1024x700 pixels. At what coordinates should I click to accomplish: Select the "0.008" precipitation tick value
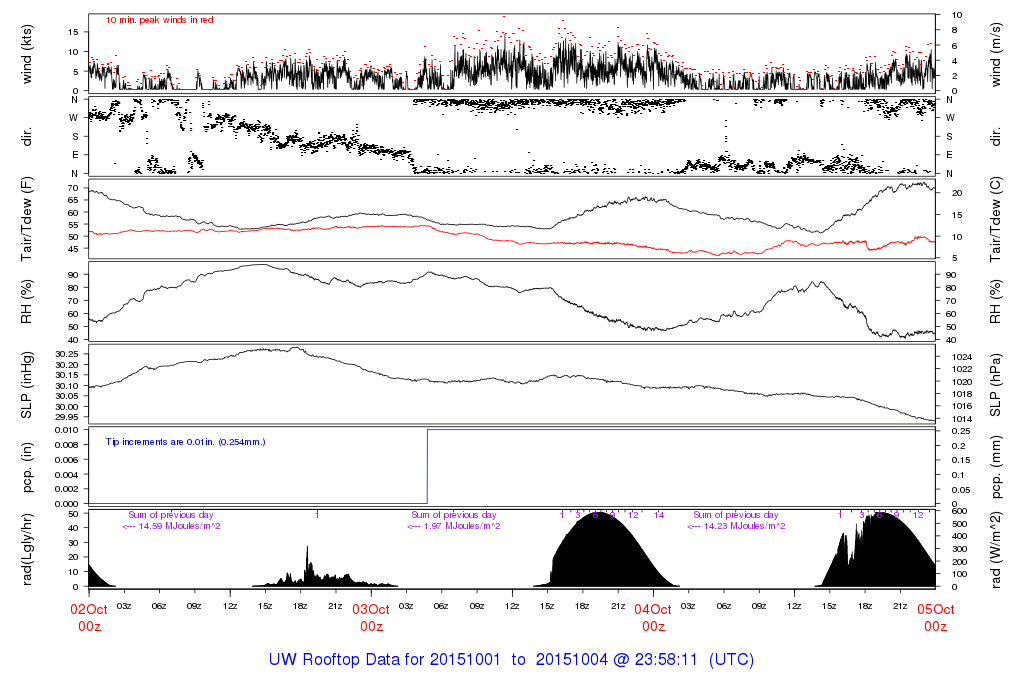[x=67, y=445]
